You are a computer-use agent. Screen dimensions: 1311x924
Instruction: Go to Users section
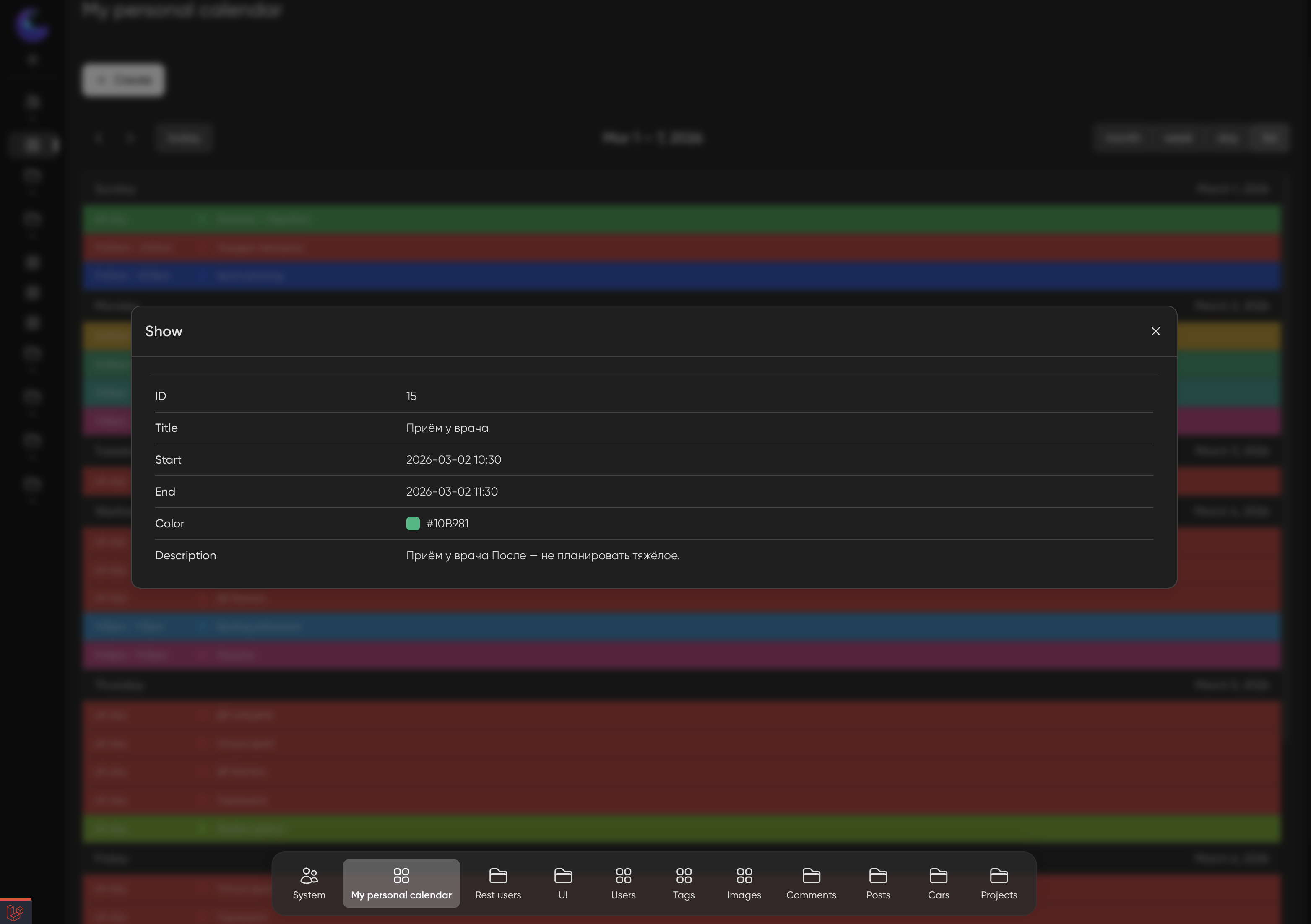(623, 882)
